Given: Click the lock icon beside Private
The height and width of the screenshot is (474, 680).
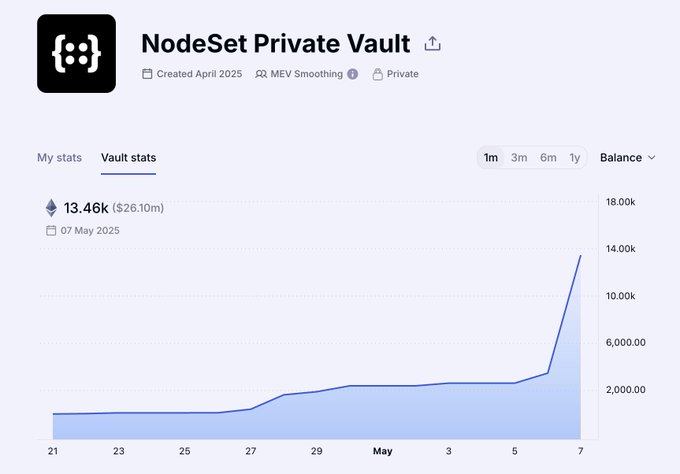Looking at the screenshot, I should click(377, 74).
